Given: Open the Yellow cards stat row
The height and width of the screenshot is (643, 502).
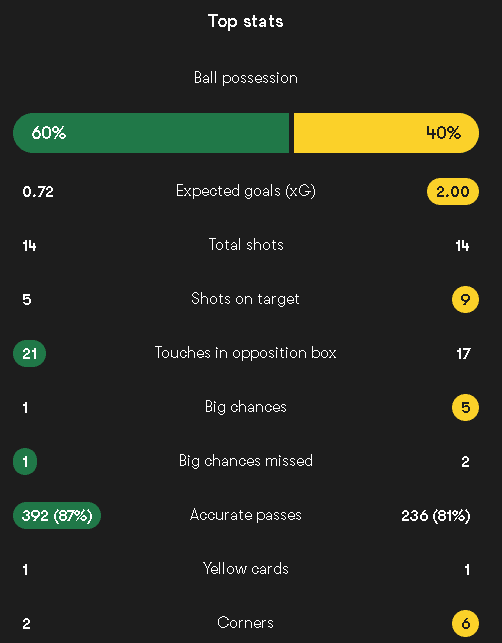Looking at the screenshot, I should point(246,569).
